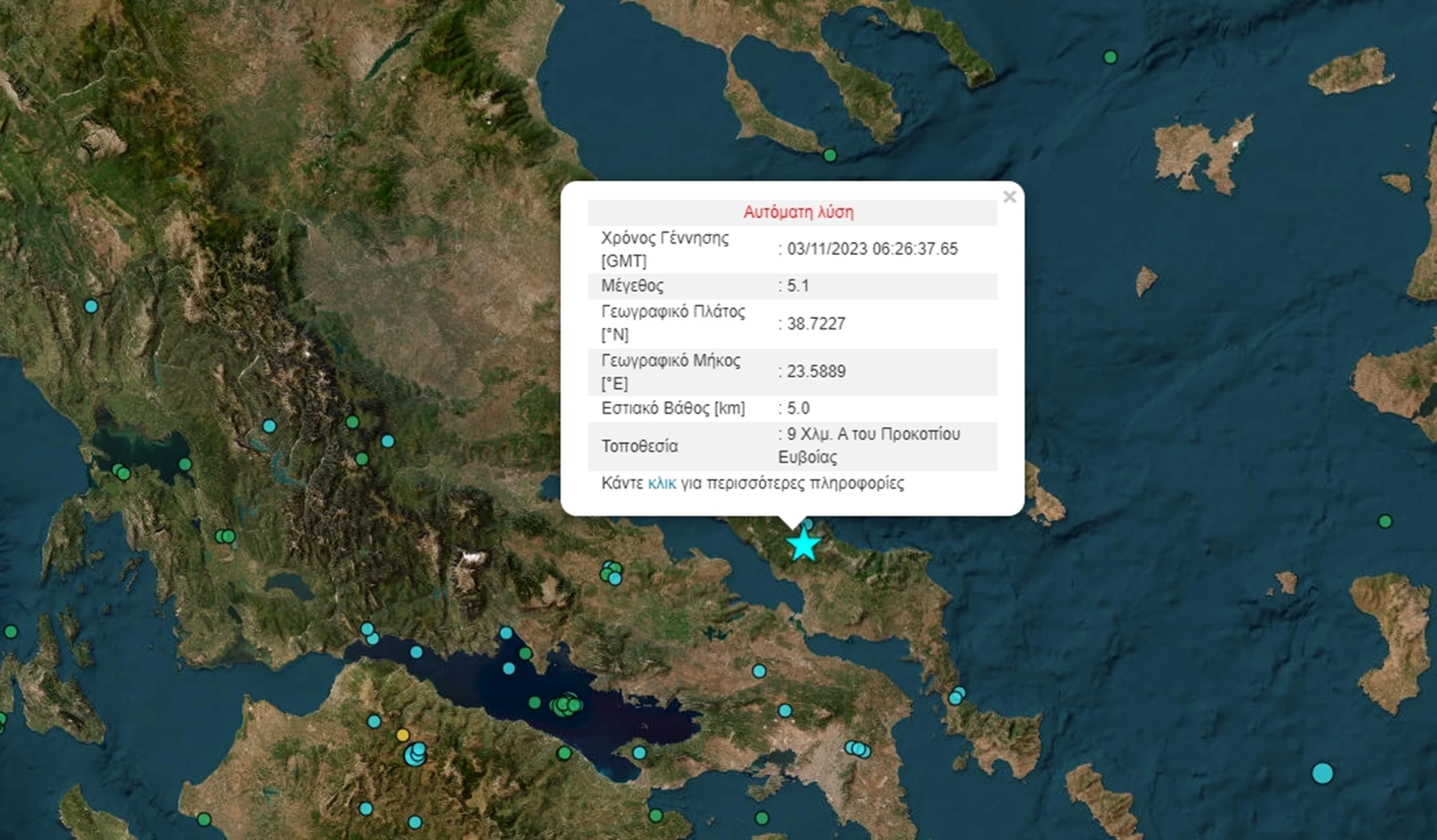Click the cyan star epicenter marker

[803, 545]
